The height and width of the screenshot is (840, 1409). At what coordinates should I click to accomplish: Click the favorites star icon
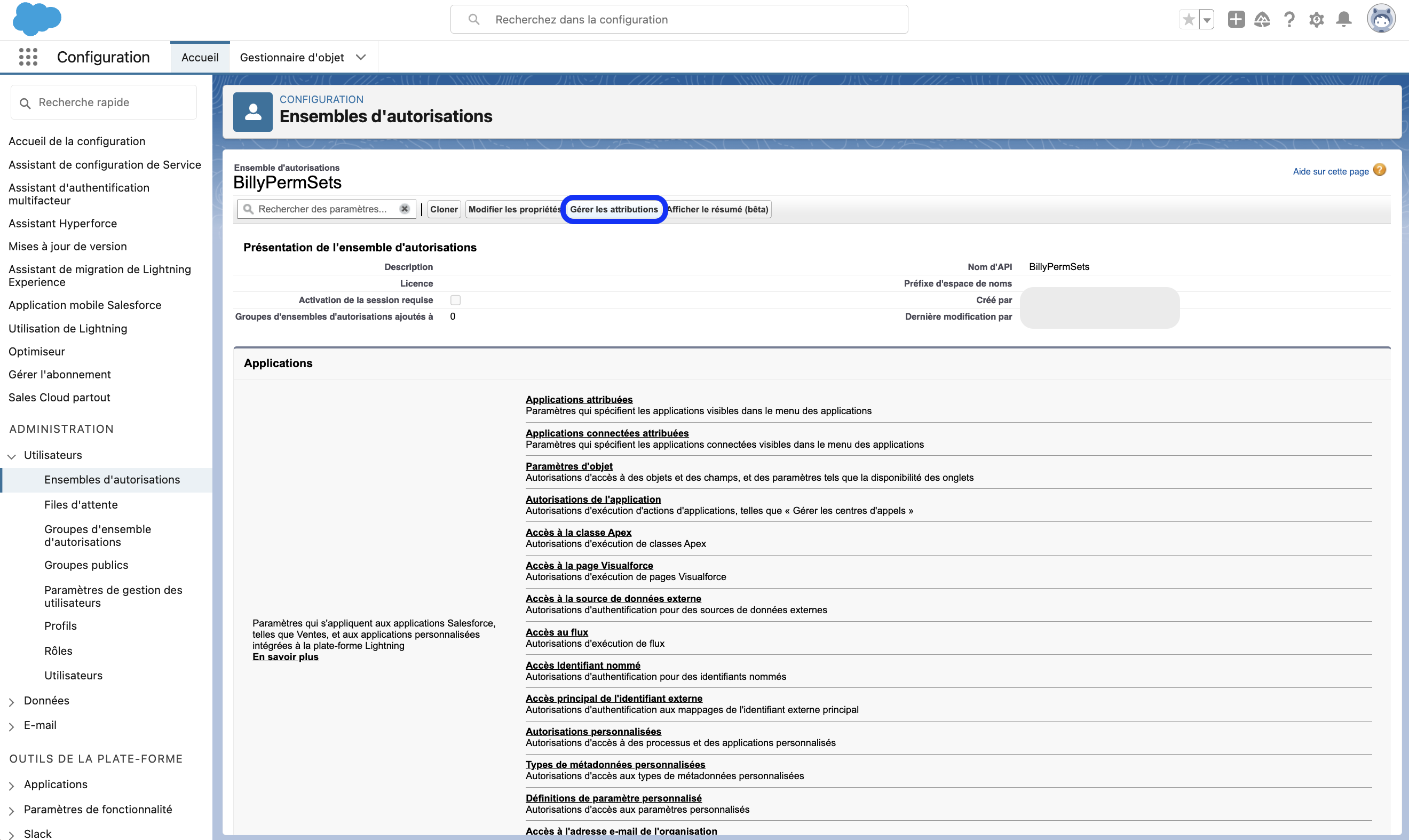point(1188,20)
